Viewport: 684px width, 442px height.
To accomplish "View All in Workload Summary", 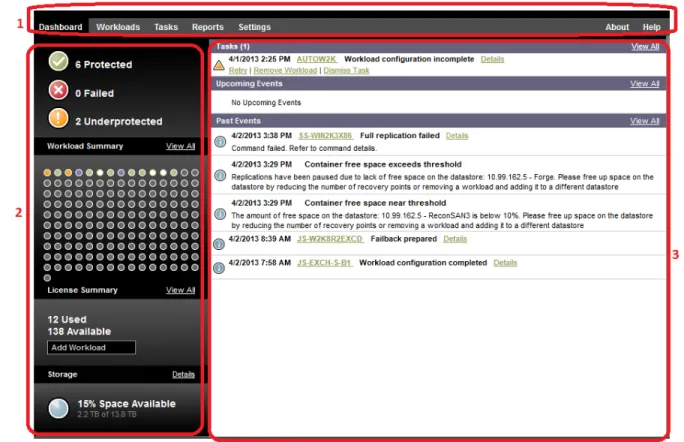I will (180, 146).
